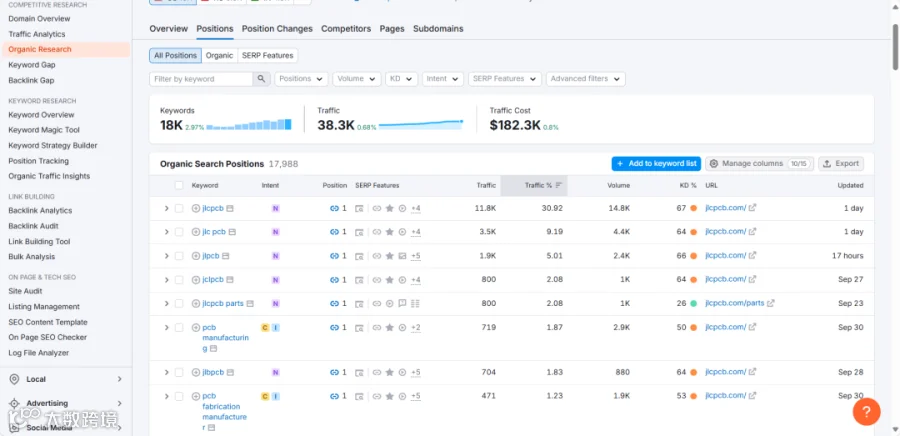Click the C intent badge for pcb manufacturing
900x436 pixels.
[265, 328]
